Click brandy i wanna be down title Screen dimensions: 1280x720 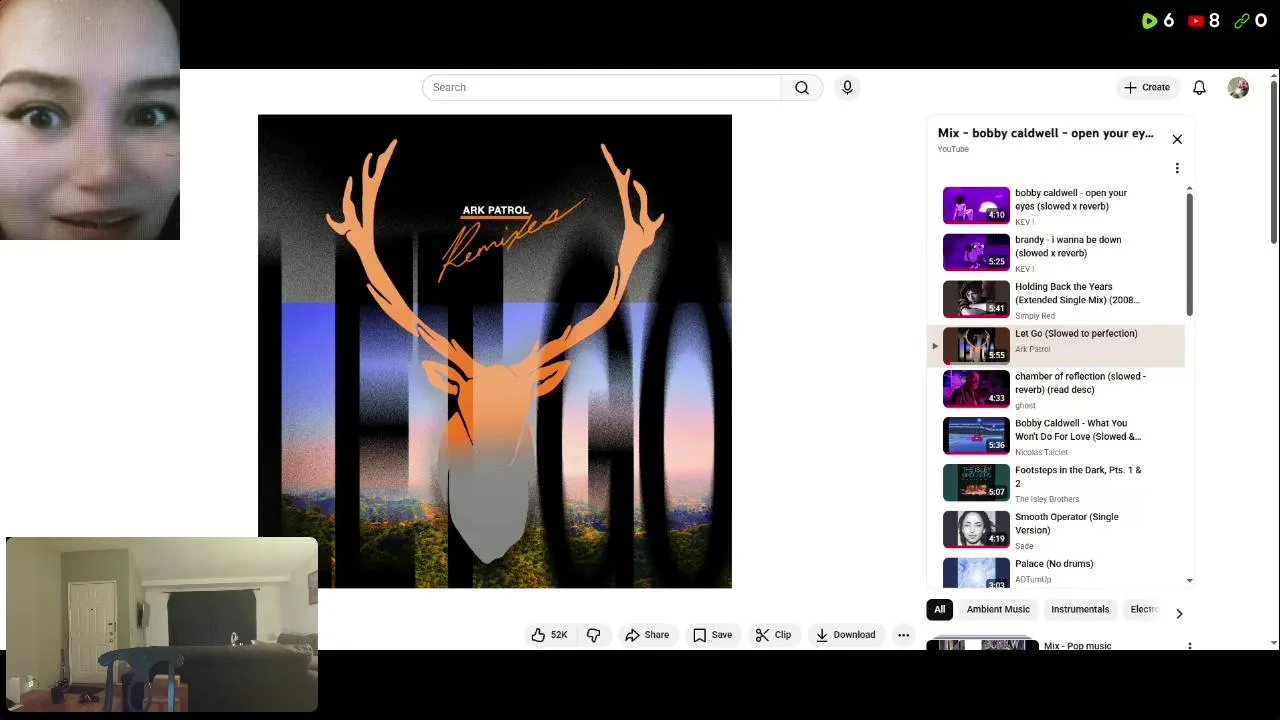tap(1068, 247)
